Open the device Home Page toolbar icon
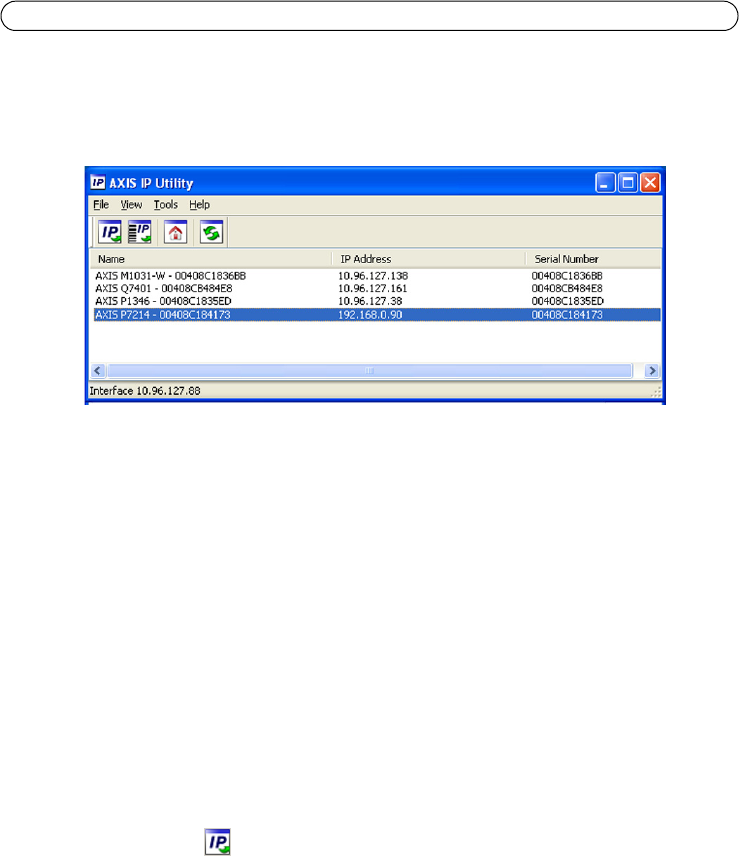The width and height of the screenshot is (739, 856). coord(175,233)
